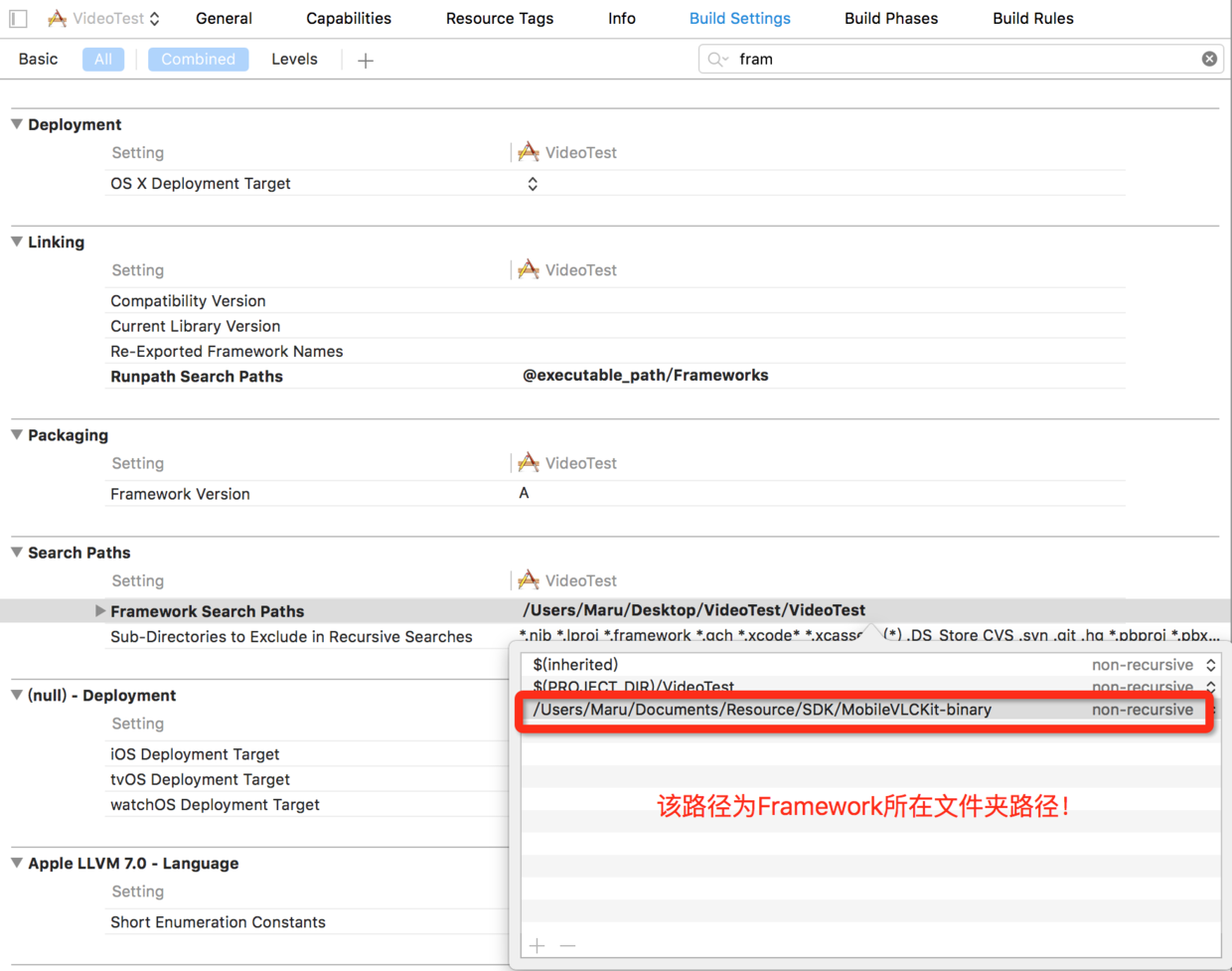
Task: Remove the selected search path entry
Action: click(x=567, y=945)
